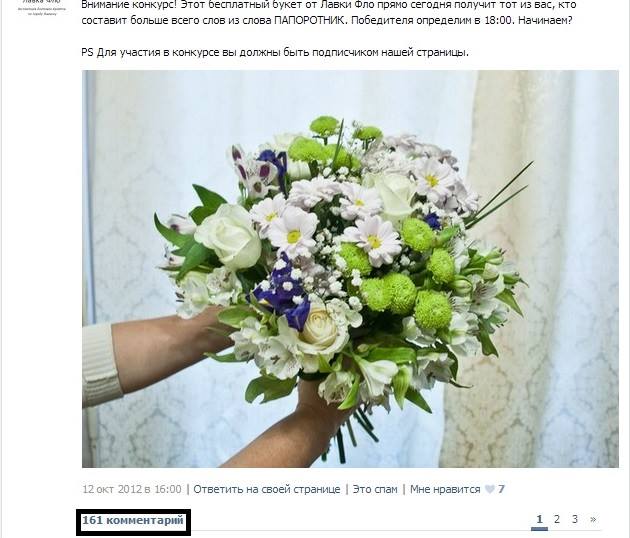Click the purple iris in the bouquet photo
This screenshot has height=538, width=630.
(x=284, y=291)
